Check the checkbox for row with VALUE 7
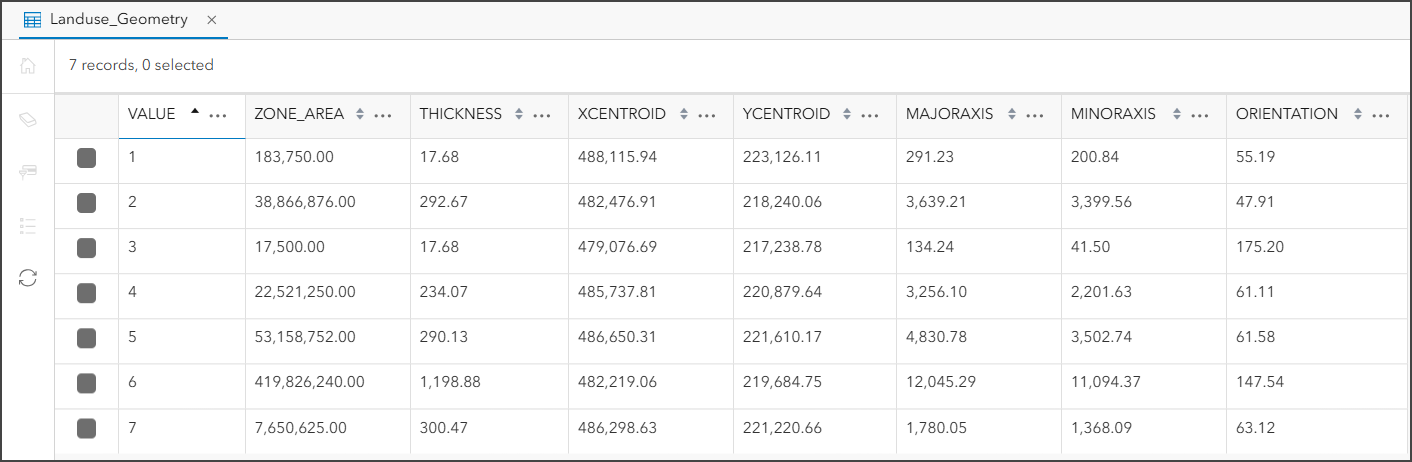 (87, 428)
